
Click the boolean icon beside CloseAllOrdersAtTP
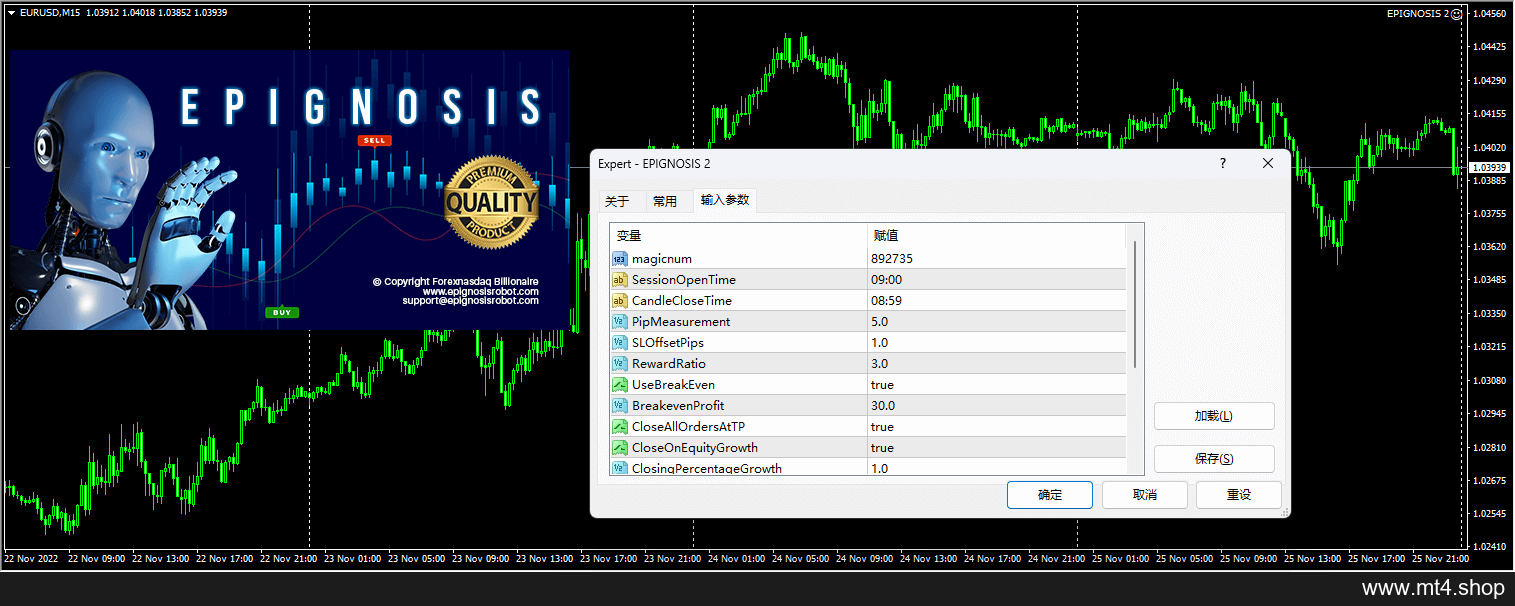click(x=619, y=427)
